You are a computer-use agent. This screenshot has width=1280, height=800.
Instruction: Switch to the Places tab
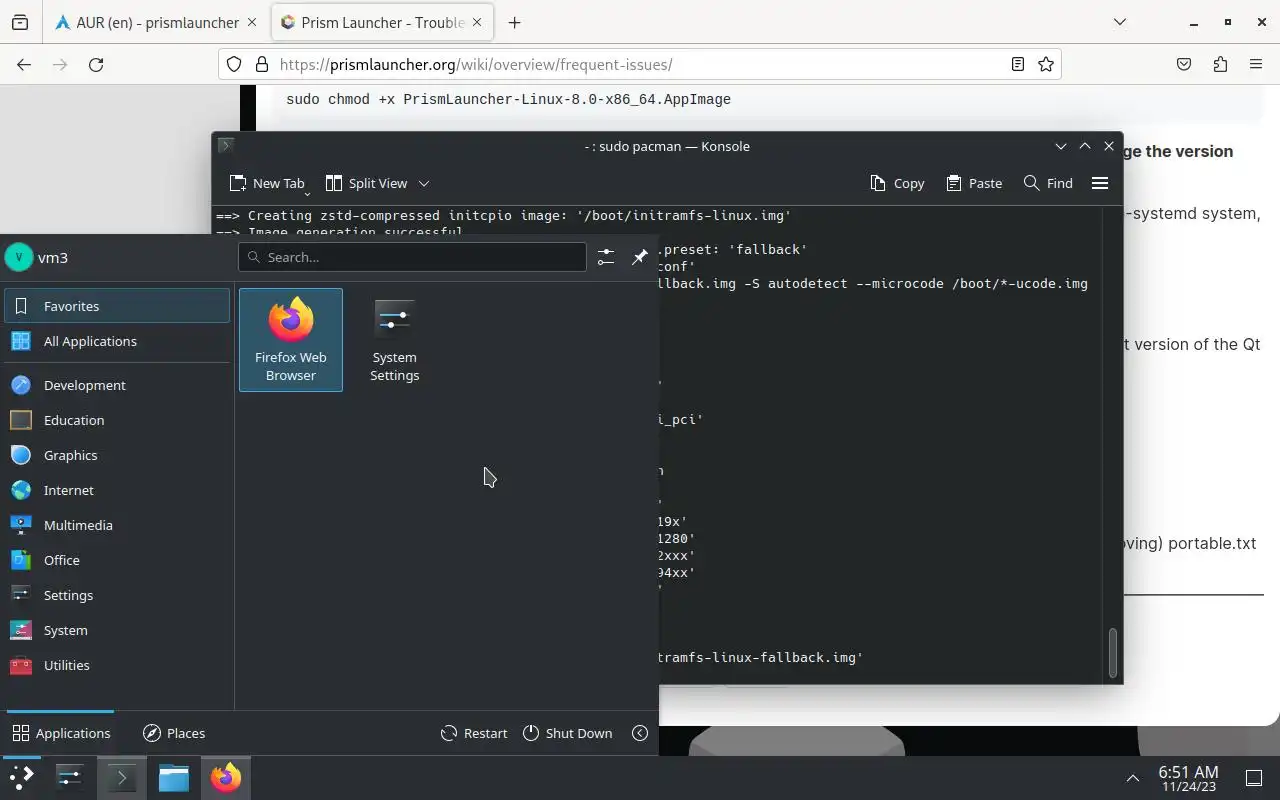tap(174, 733)
